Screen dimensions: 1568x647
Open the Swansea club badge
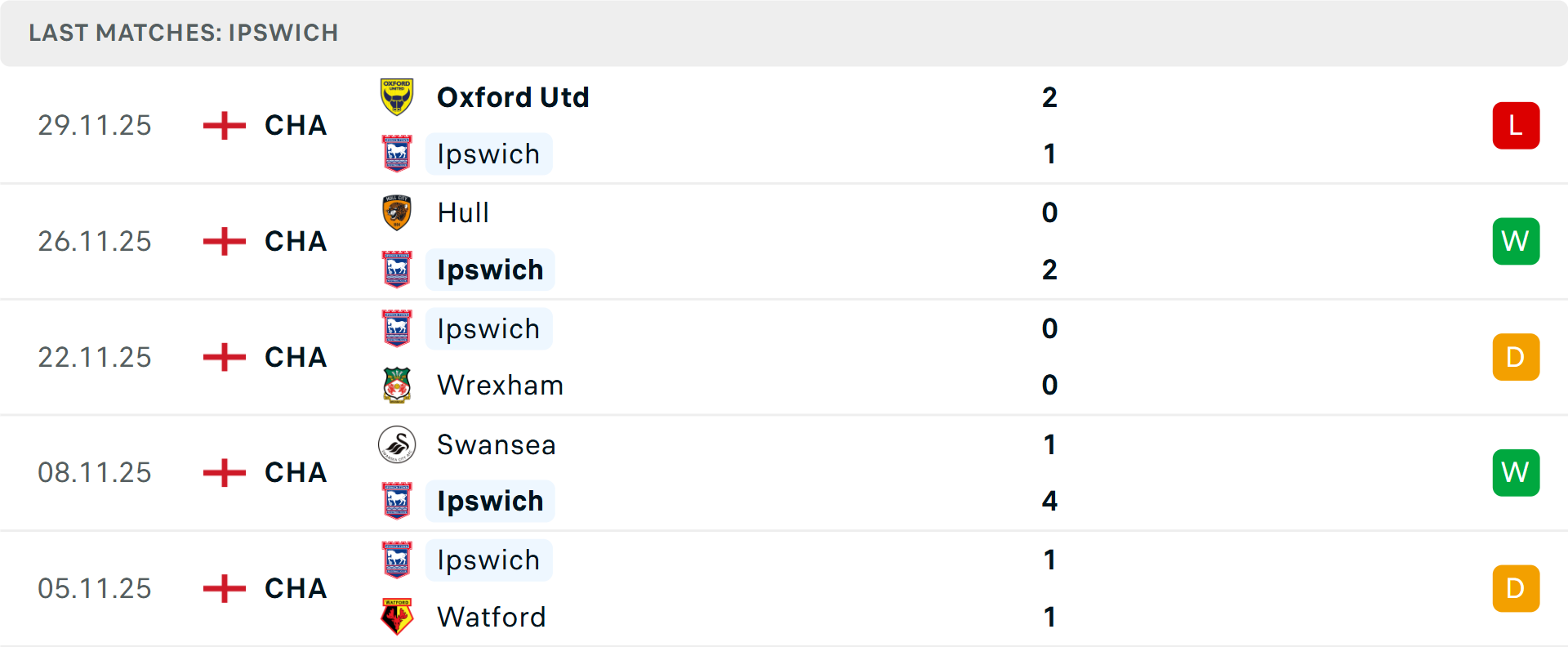[x=396, y=445]
